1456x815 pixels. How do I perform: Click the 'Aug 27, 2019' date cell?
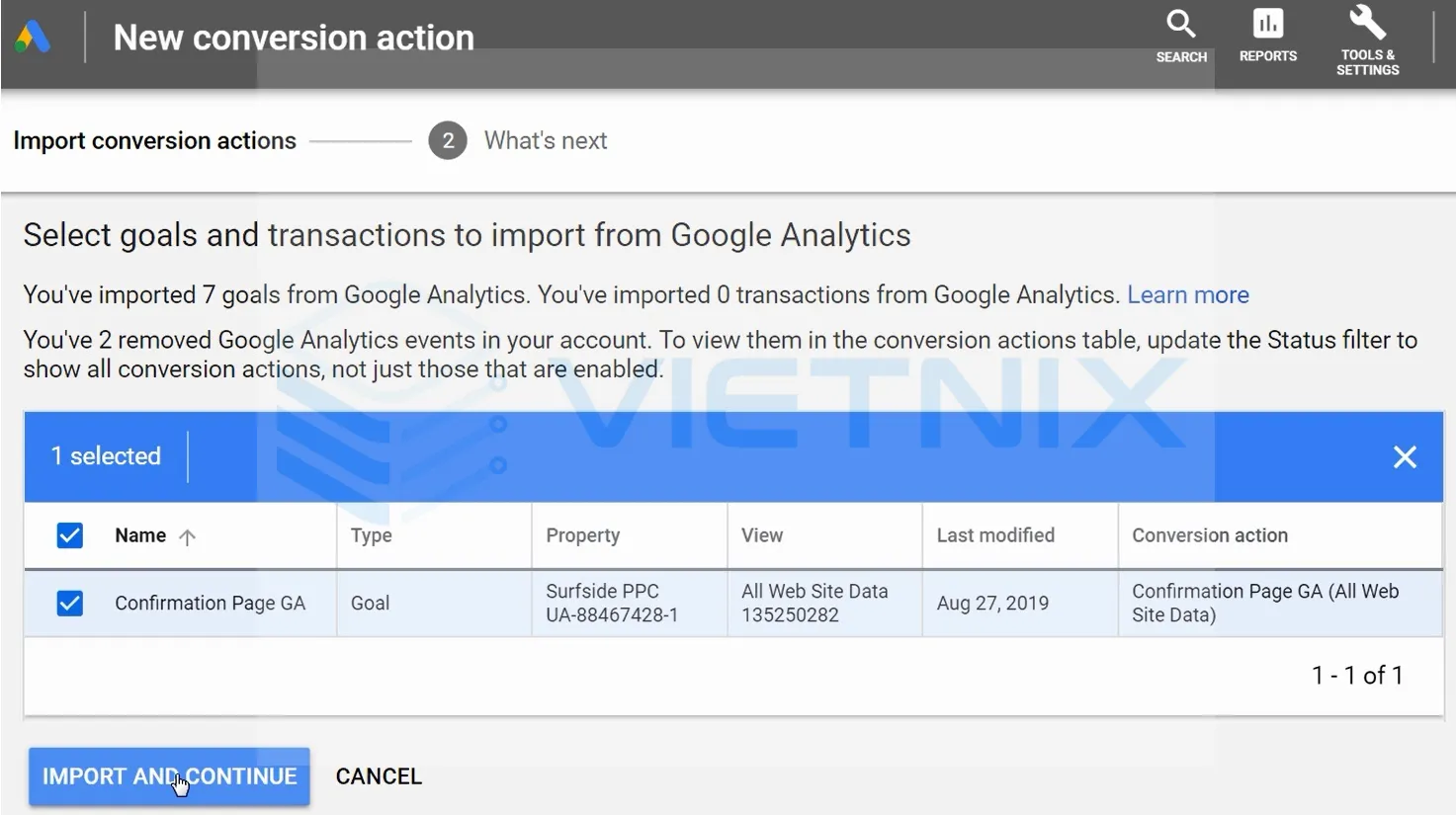point(992,603)
